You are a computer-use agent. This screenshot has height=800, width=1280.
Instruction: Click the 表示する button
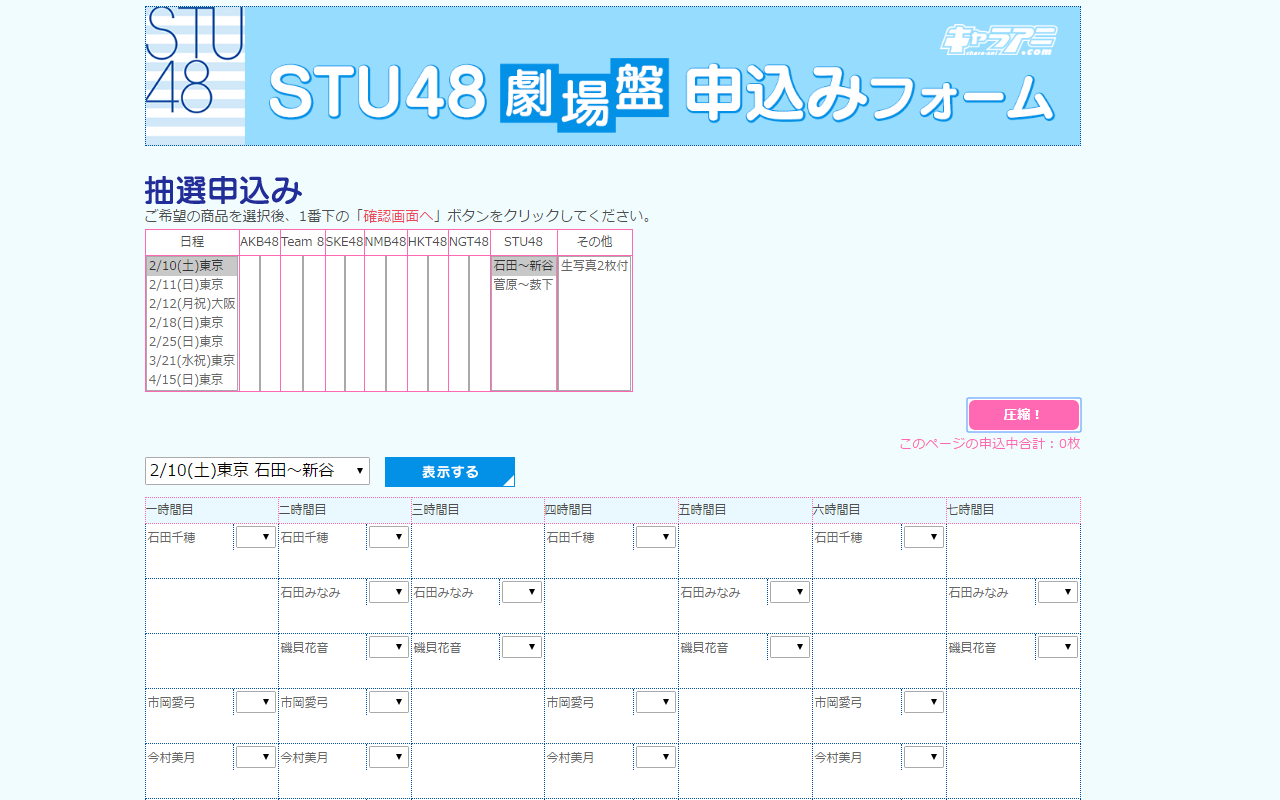coord(450,472)
